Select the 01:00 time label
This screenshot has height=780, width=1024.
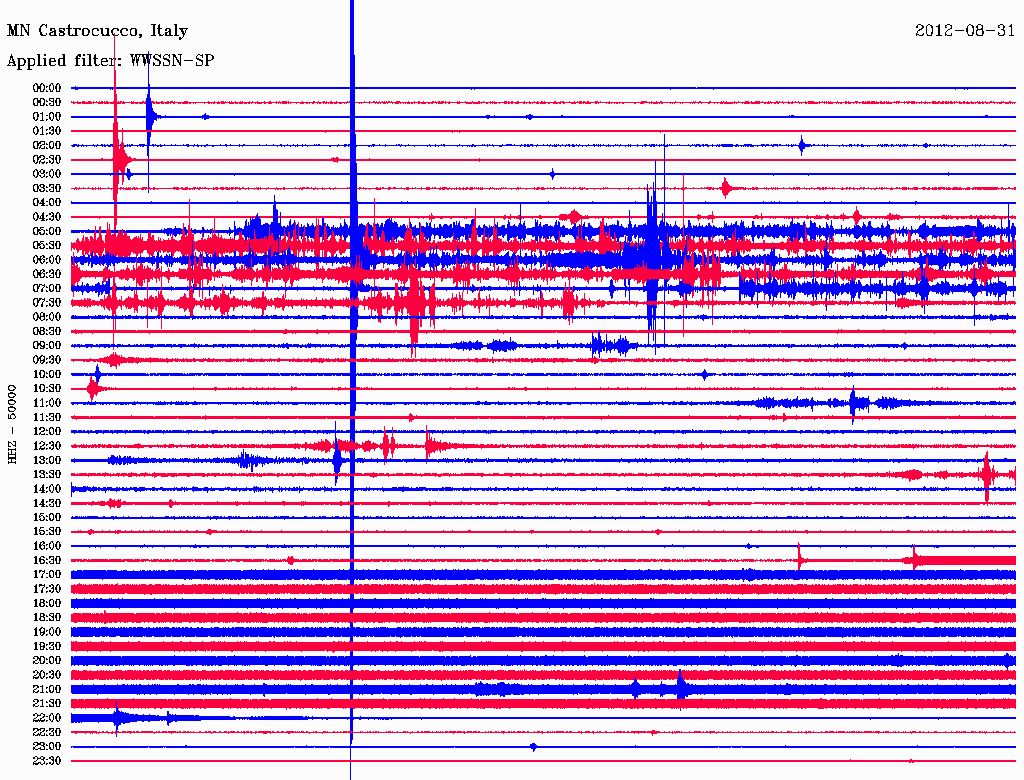47,117
